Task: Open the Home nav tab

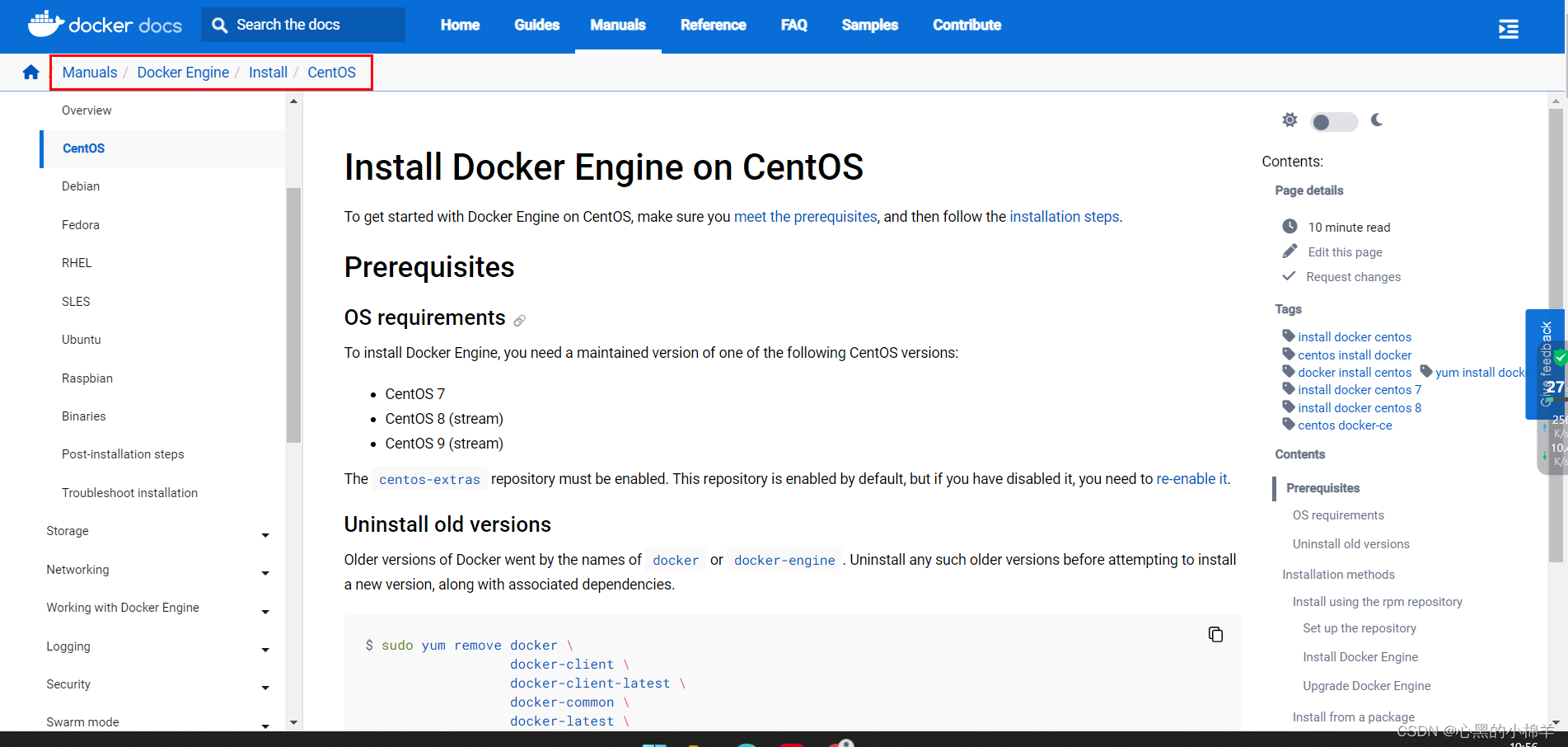Action: pos(460,26)
